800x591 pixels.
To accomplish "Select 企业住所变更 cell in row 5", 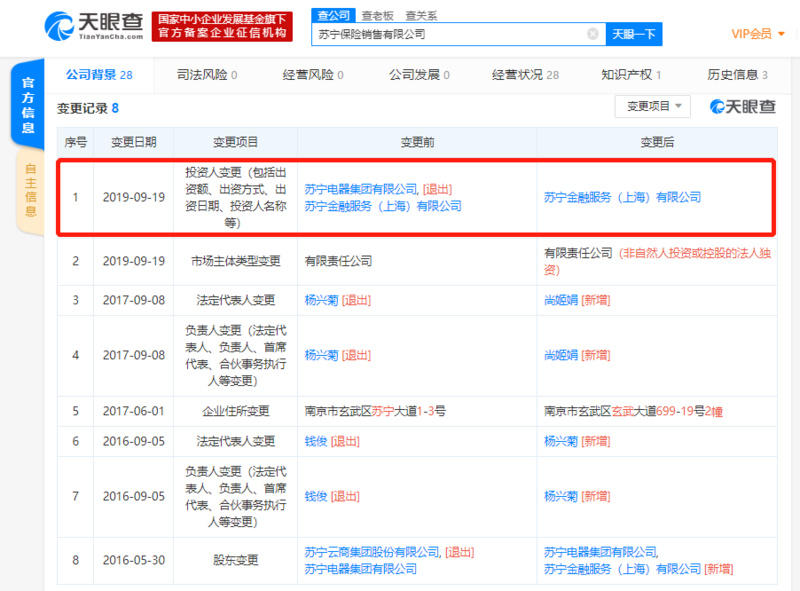I will click(x=236, y=411).
